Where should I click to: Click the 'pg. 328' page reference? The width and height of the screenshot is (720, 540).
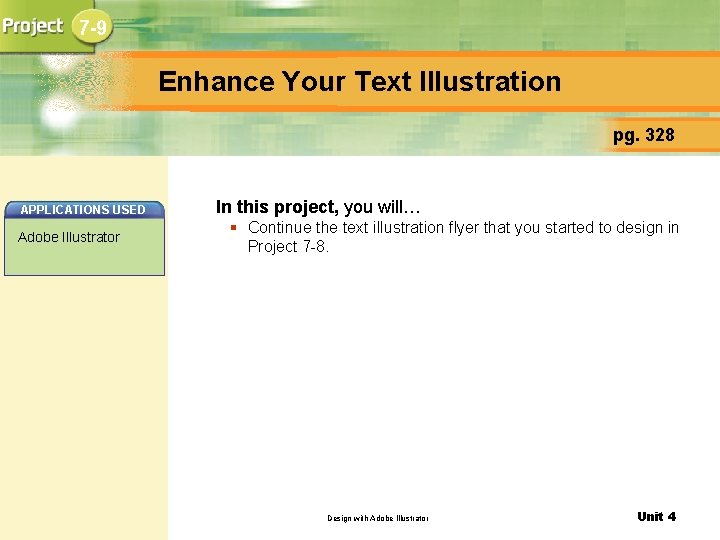(x=644, y=135)
